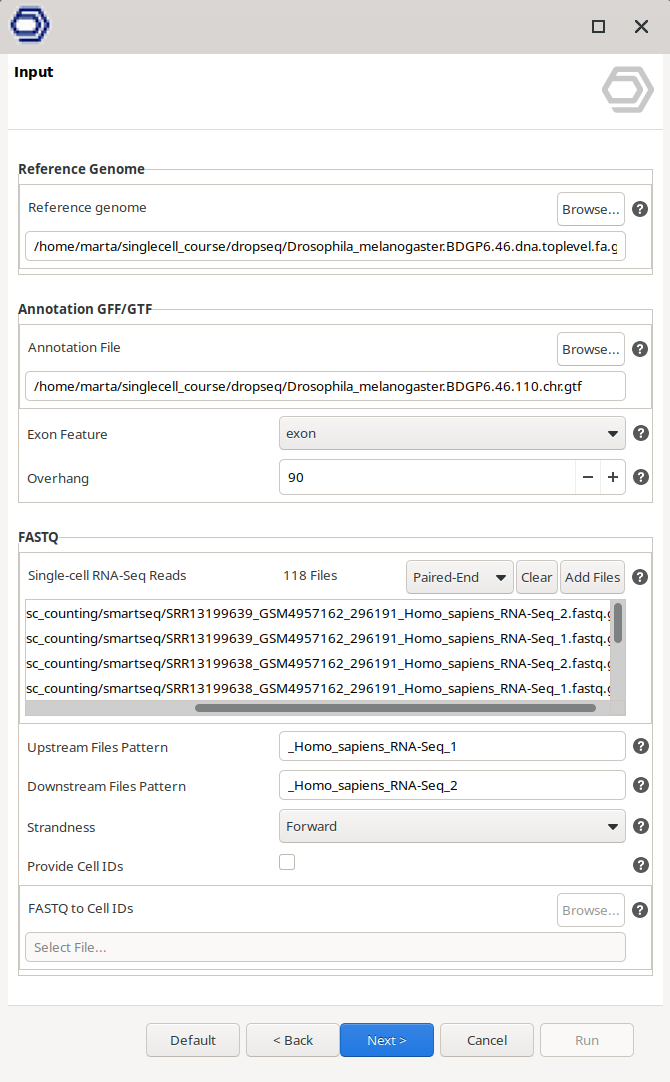Browse for an Annotation File
670x1082 pixels.
click(591, 349)
